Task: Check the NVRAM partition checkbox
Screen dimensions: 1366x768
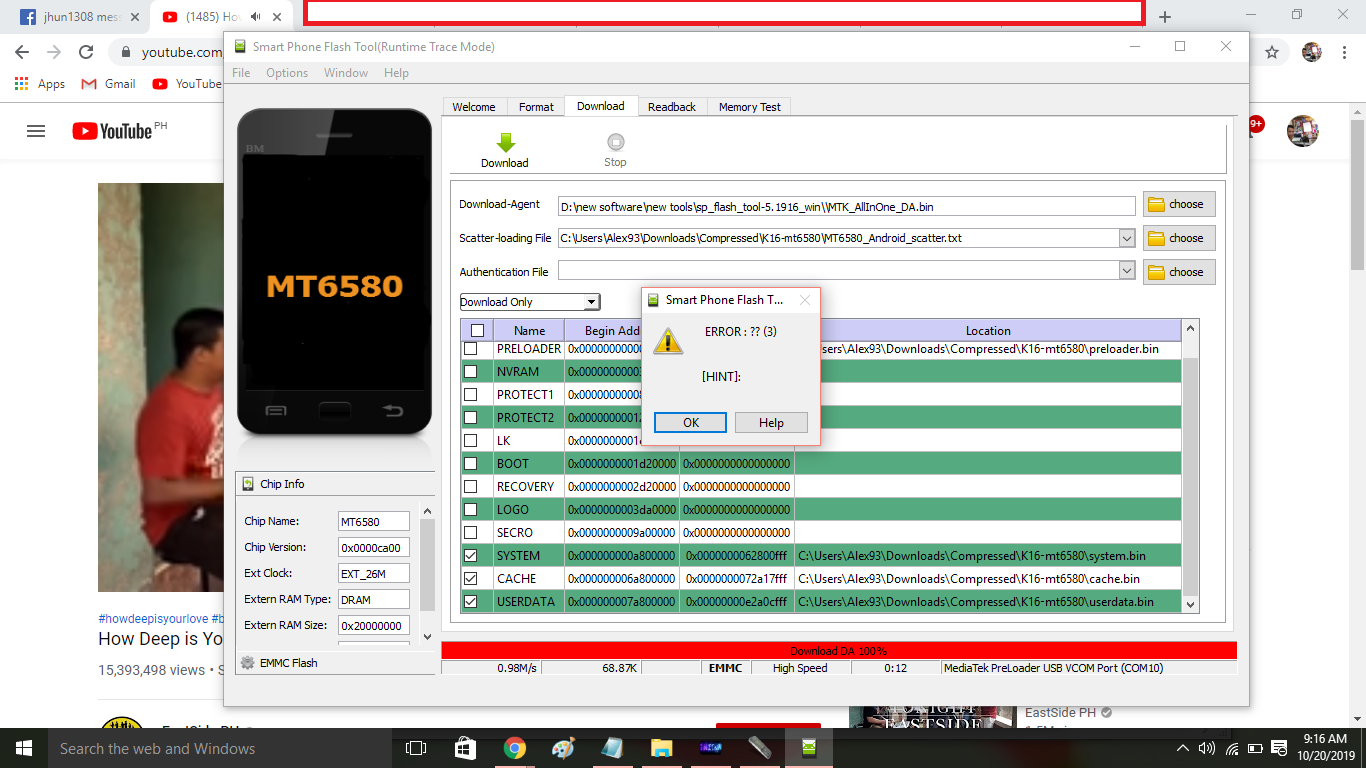Action: (470, 371)
